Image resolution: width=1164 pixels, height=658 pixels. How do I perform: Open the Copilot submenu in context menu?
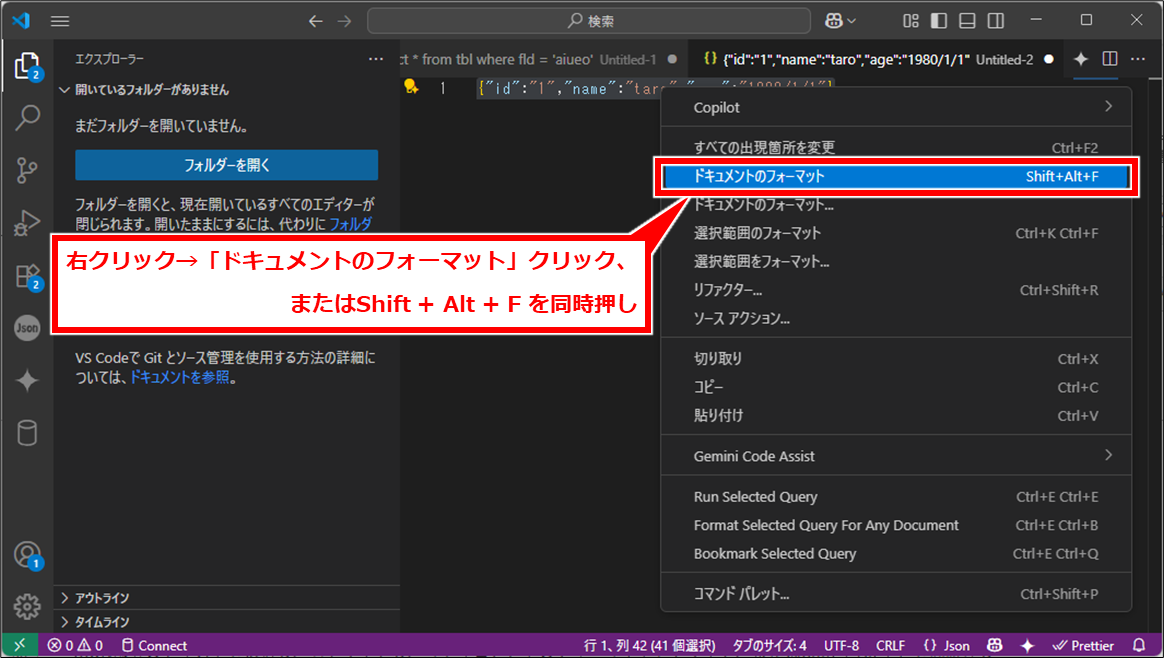click(x=896, y=108)
